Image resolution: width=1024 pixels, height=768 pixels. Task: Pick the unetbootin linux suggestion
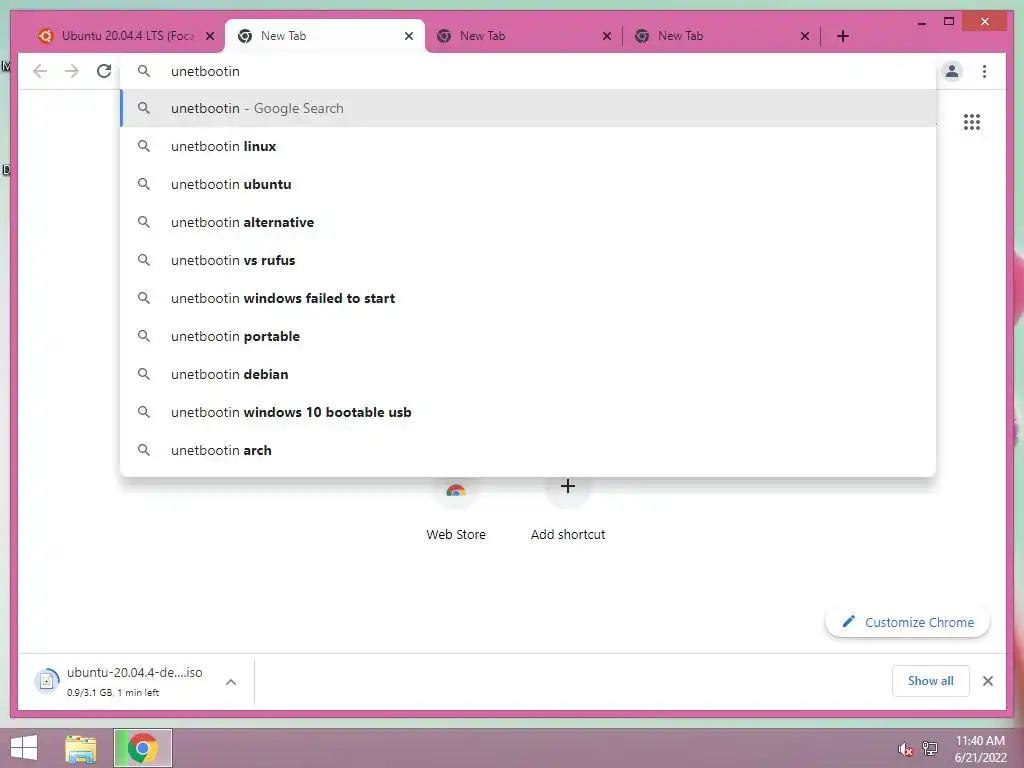pyautogui.click(x=529, y=146)
